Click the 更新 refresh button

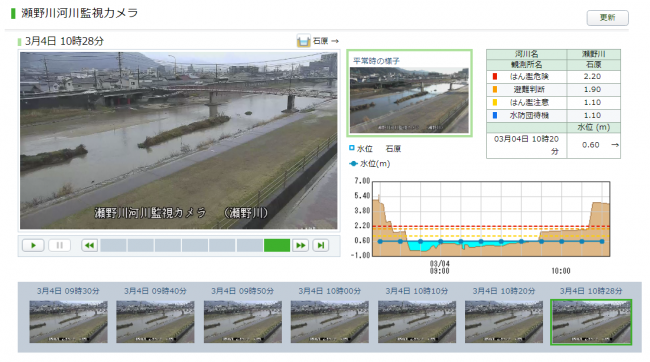(x=607, y=18)
